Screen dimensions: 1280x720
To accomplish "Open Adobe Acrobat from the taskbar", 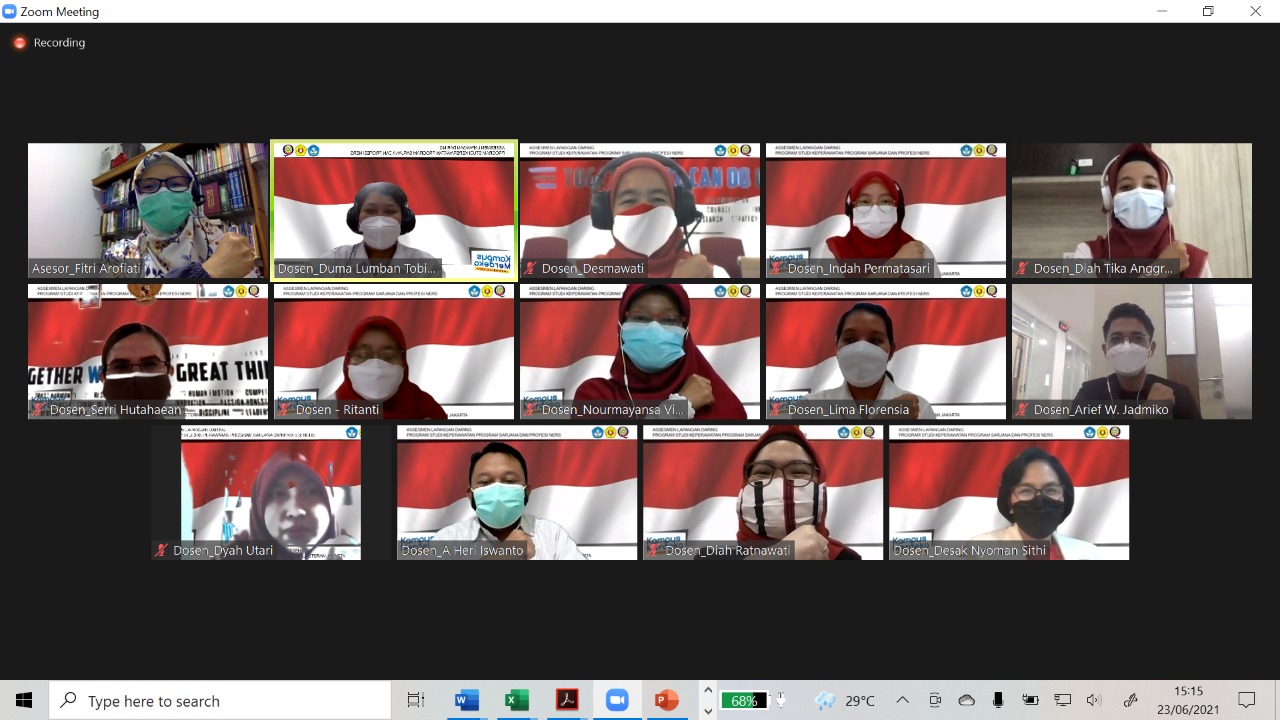I will pyautogui.click(x=567, y=700).
